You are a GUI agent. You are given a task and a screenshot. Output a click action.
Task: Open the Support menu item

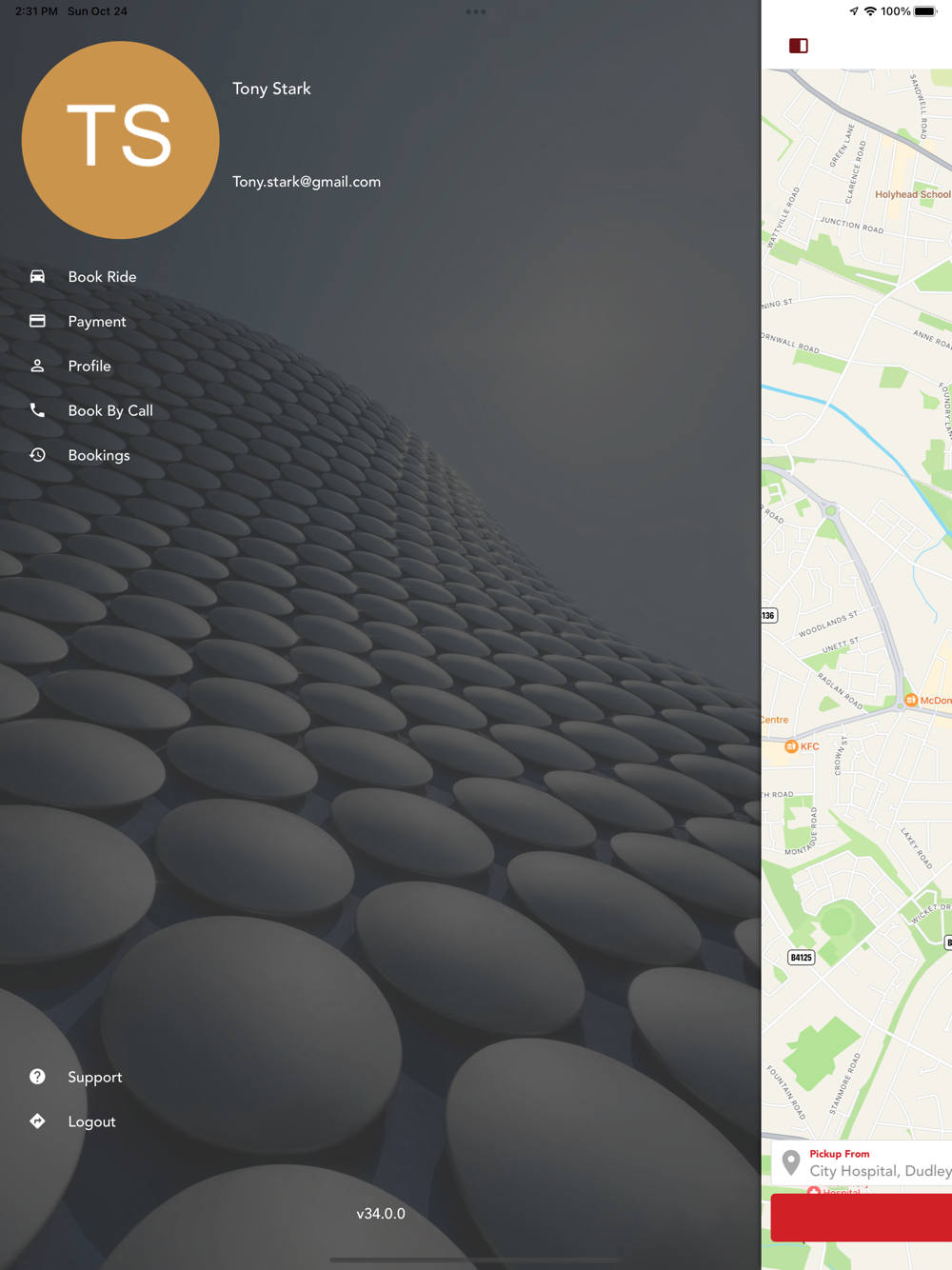pos(95,1077)
